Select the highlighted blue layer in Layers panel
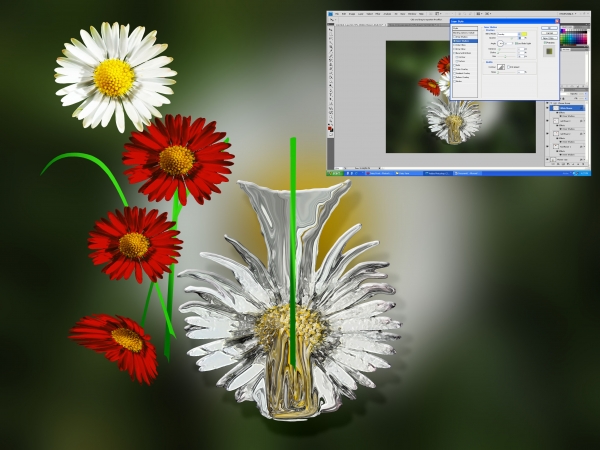 point(567,108)
